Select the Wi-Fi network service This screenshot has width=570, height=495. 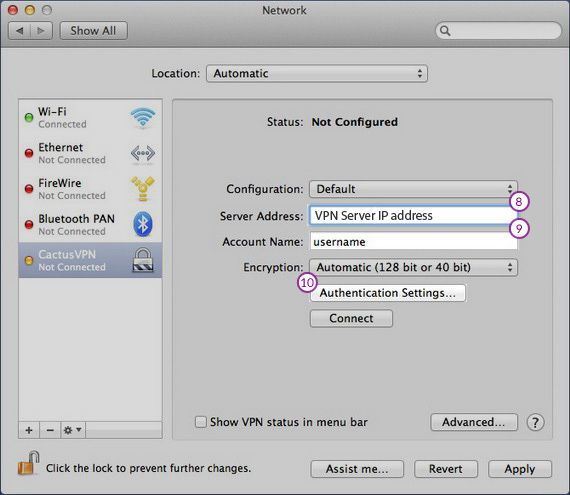tap(90, 117)
